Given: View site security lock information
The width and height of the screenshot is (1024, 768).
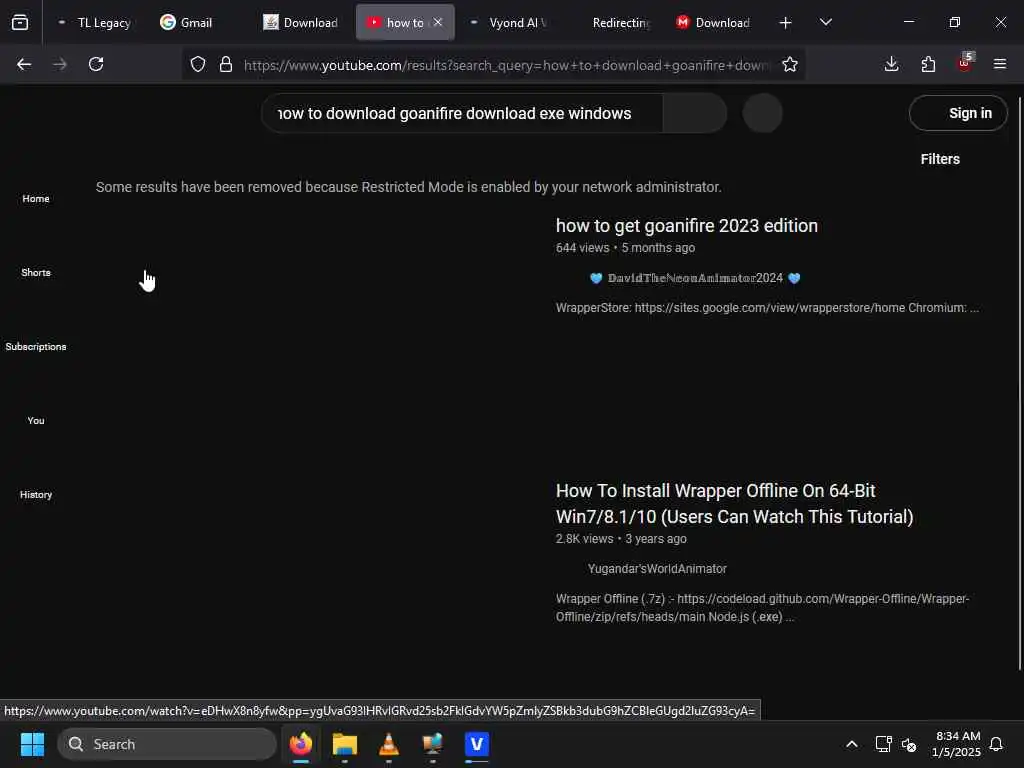Looking at the screenshot, I should tap(226, 64).
